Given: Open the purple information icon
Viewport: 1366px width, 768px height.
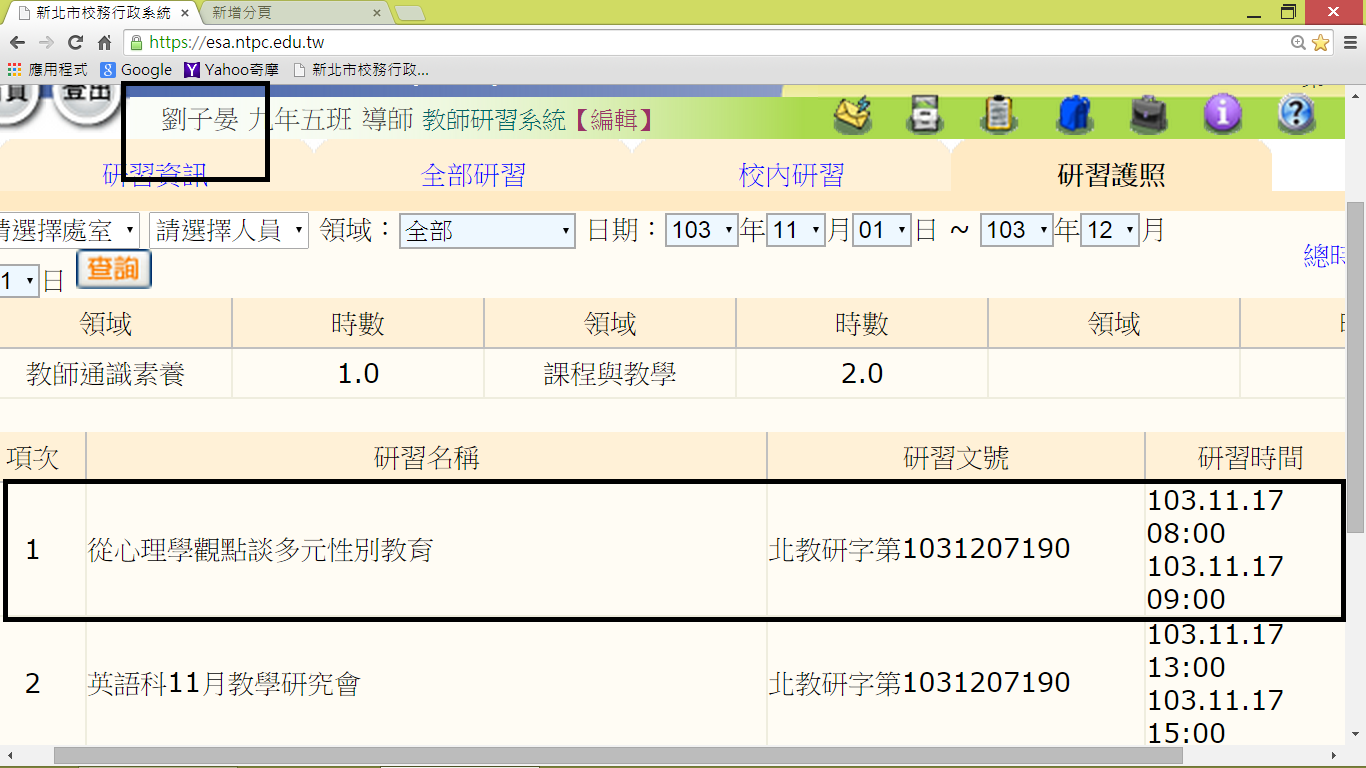Looking at the screenshot, I should [1222, 115].
